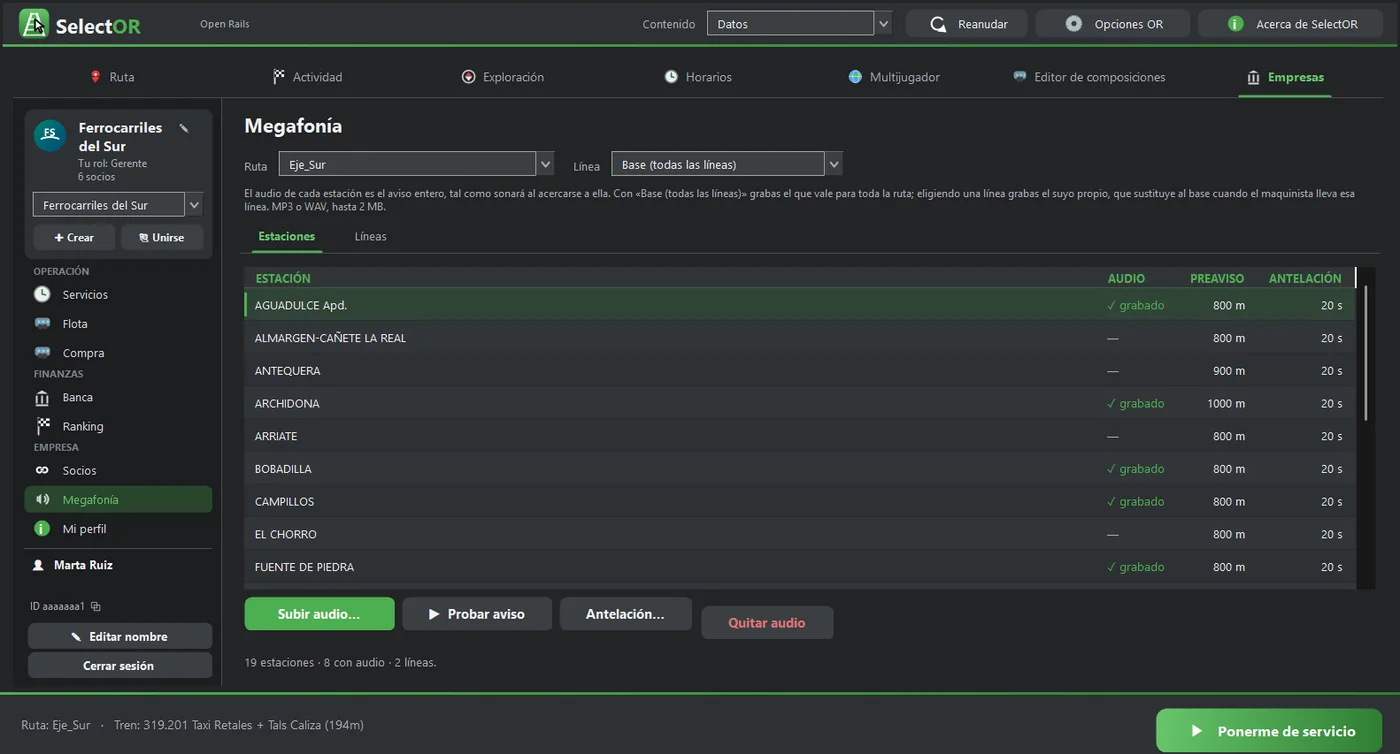
Task: Select the ALMARGEN-CAÑETE LA REAL row
Action: tap(800, 338)
